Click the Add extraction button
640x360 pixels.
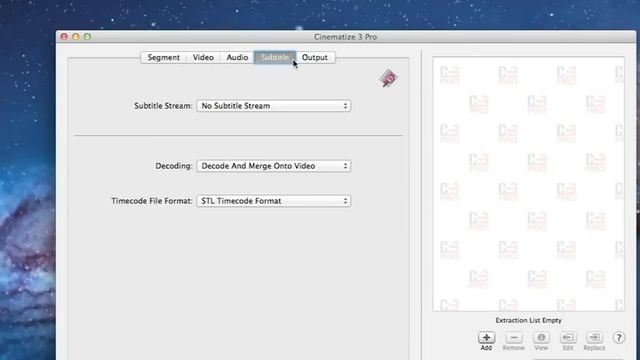[x=486, y=338]
